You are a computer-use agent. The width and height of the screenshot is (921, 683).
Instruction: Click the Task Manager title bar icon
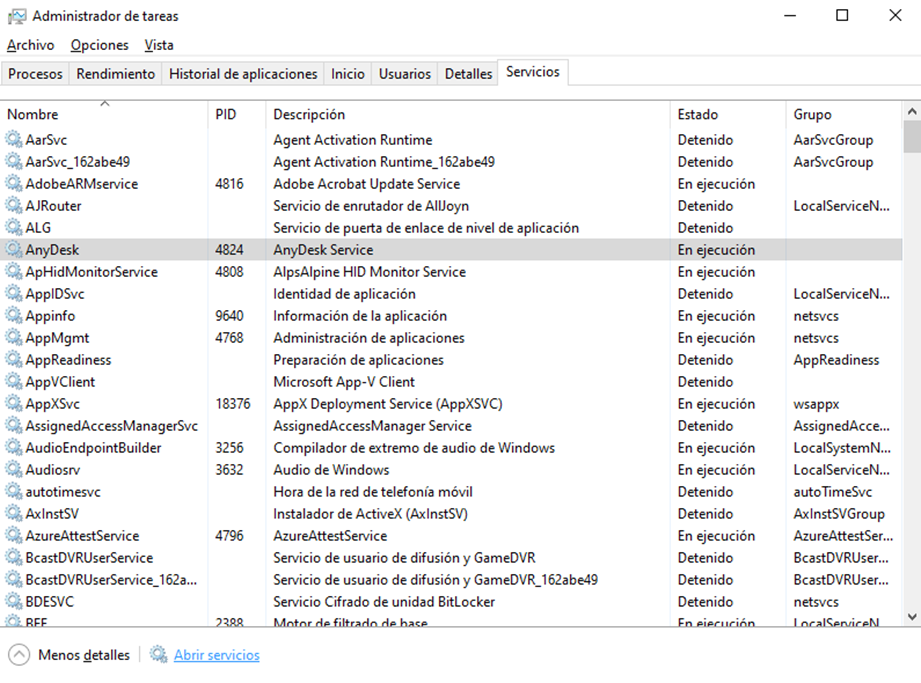16,16
